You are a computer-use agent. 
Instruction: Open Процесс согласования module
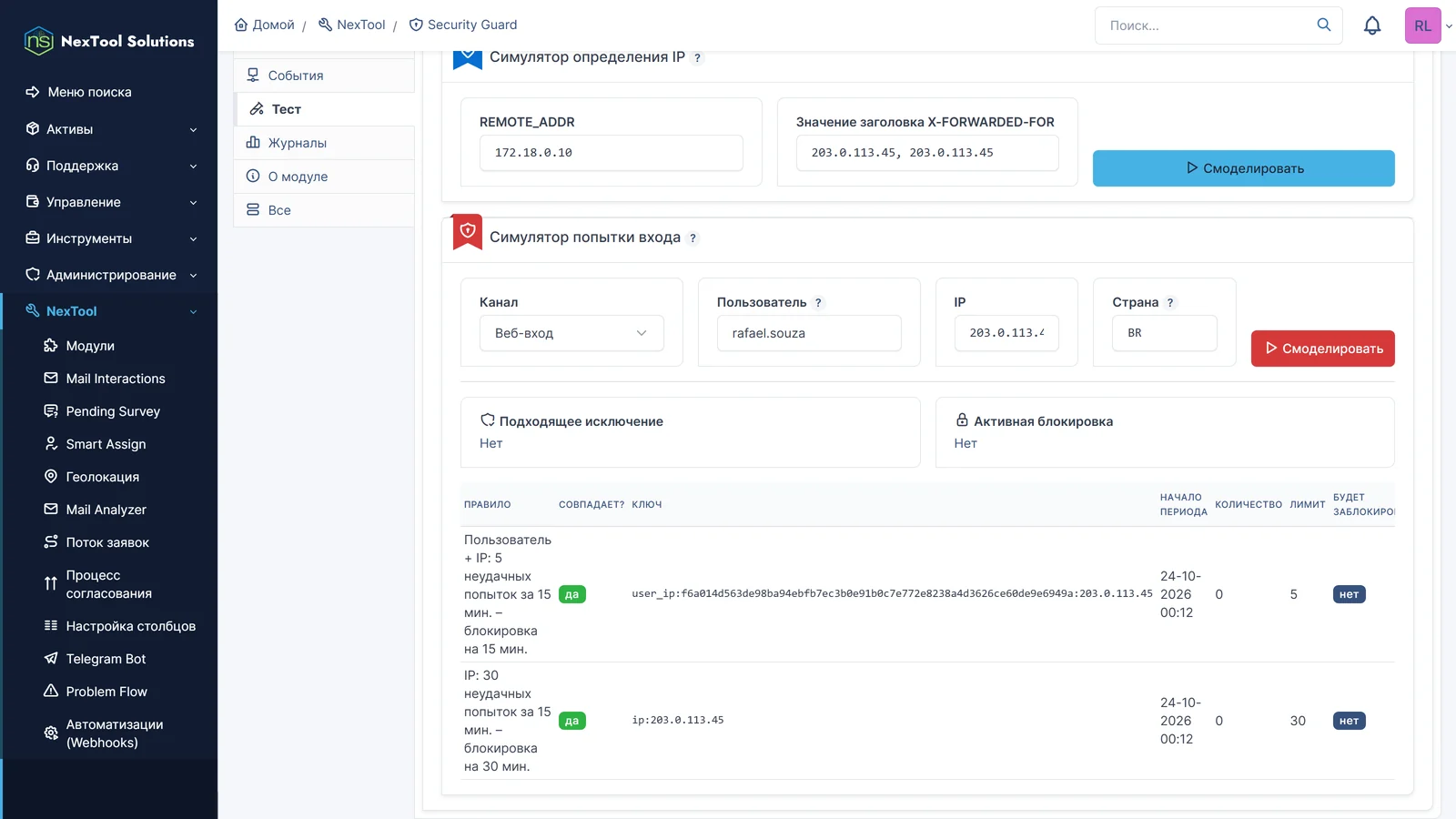tap(109, 584)
